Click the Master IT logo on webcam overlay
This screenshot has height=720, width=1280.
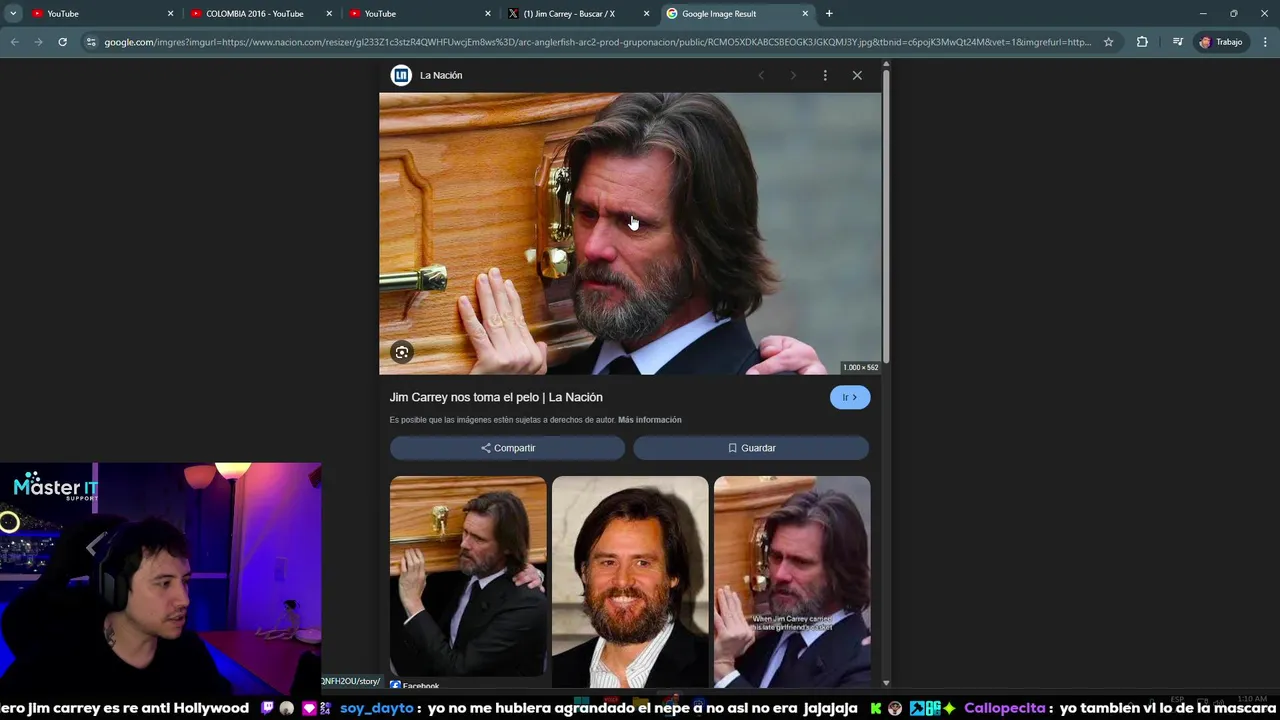point(56,486)
